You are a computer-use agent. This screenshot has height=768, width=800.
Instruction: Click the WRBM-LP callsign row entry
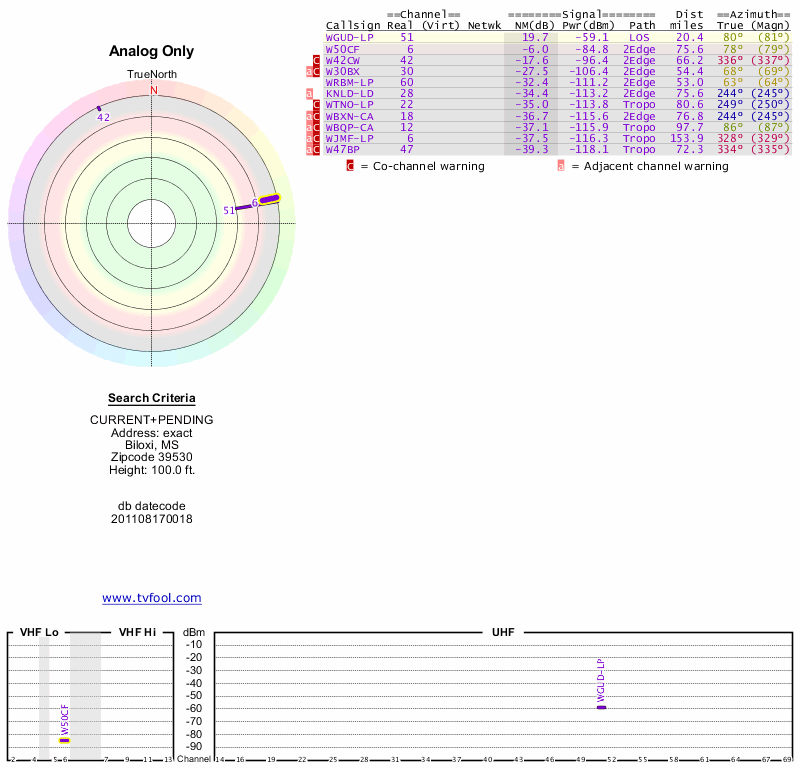[x=350, y=82]
